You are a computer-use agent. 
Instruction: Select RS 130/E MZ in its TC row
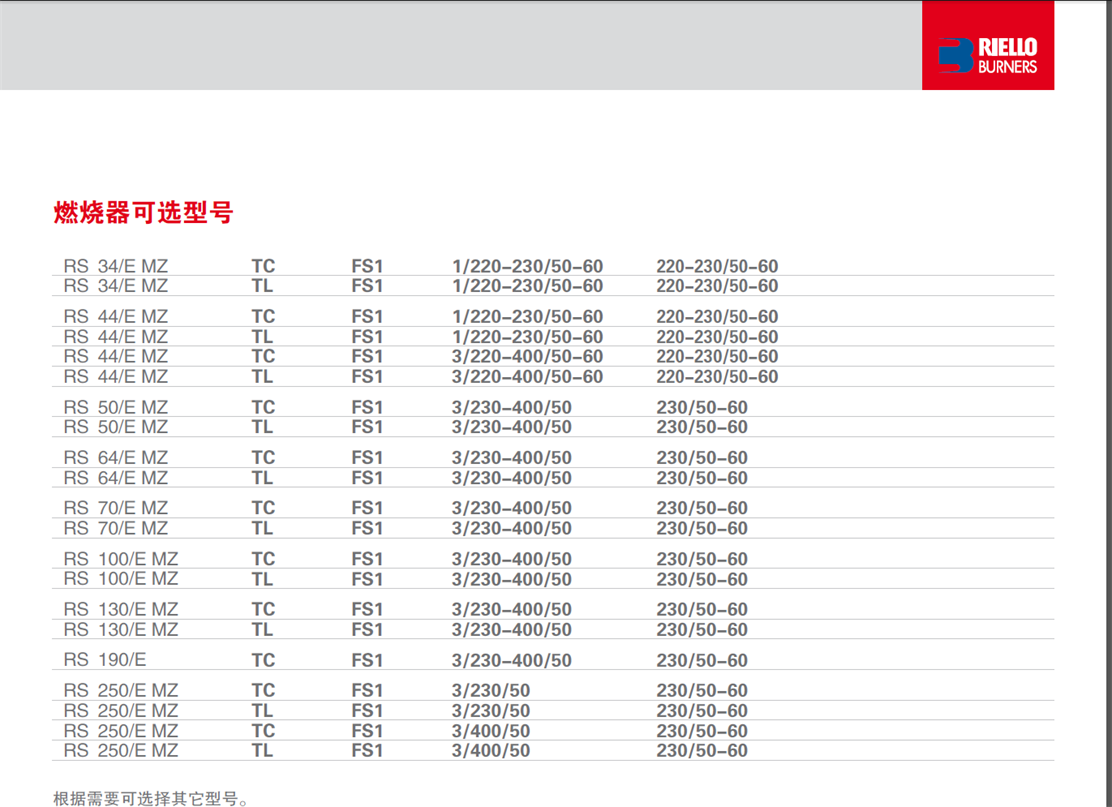pos(121,609)
